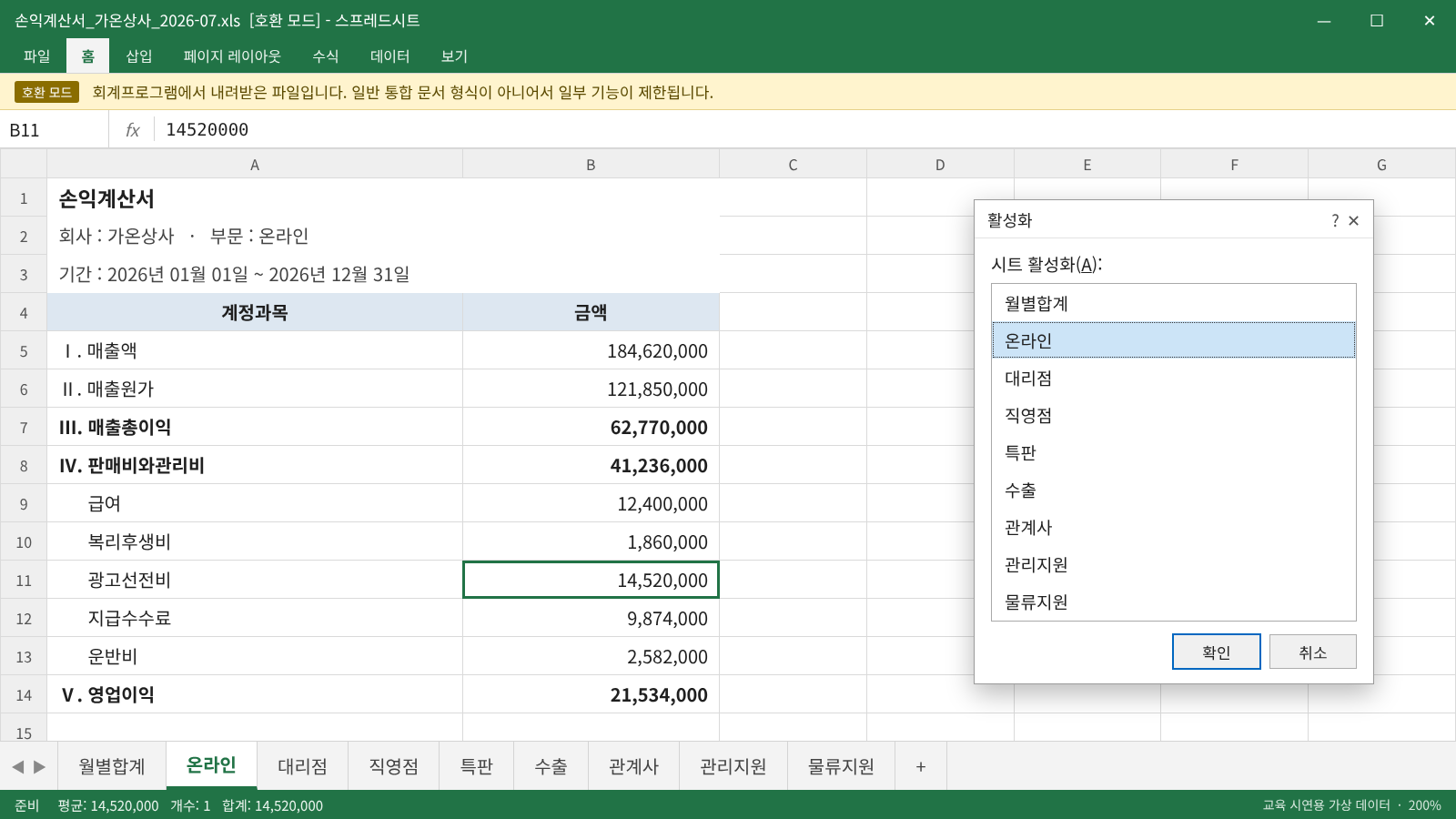Switch to the 대리점 sheet tab
1456x819 pixels.
tap(302, 766)
